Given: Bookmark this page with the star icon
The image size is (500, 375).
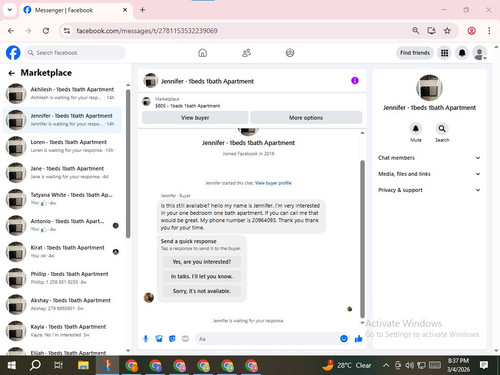Looking at the screenshot, I should [x=447, y=31].
